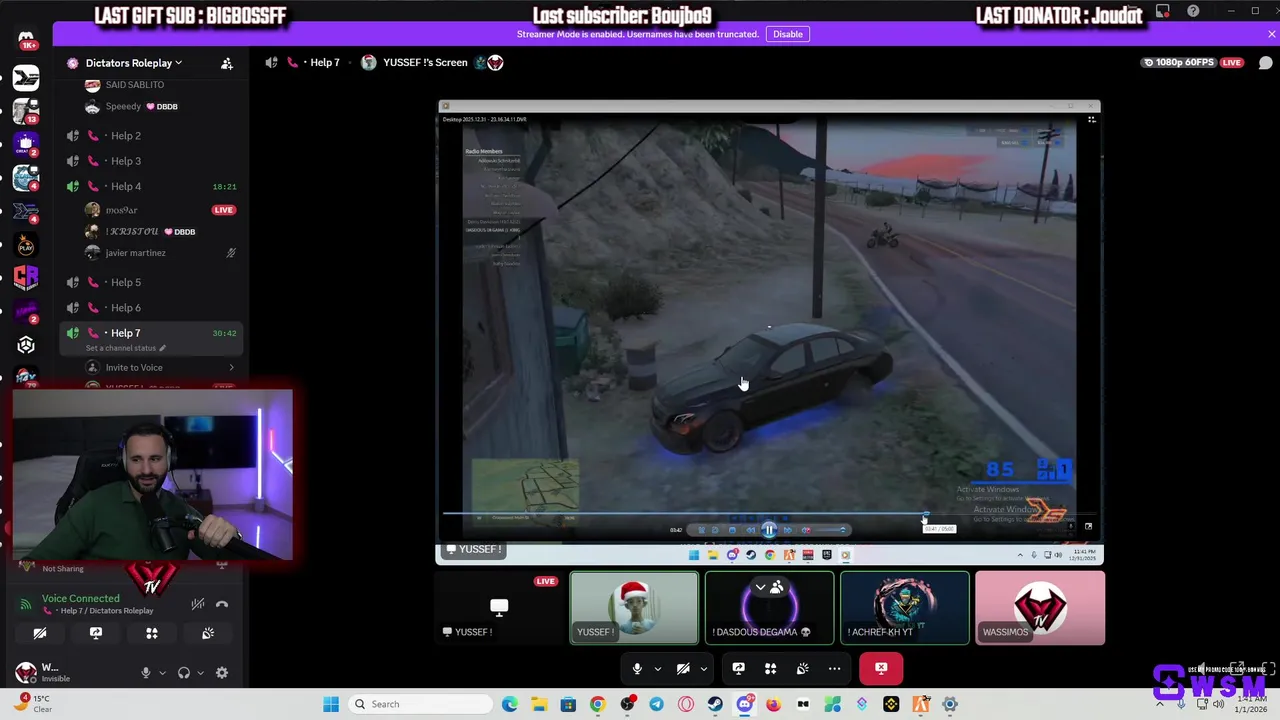Open soundboard from bottom call controls
This screenshot has width=1280, height=720.
pyautogui.click(x=802, y=668)
